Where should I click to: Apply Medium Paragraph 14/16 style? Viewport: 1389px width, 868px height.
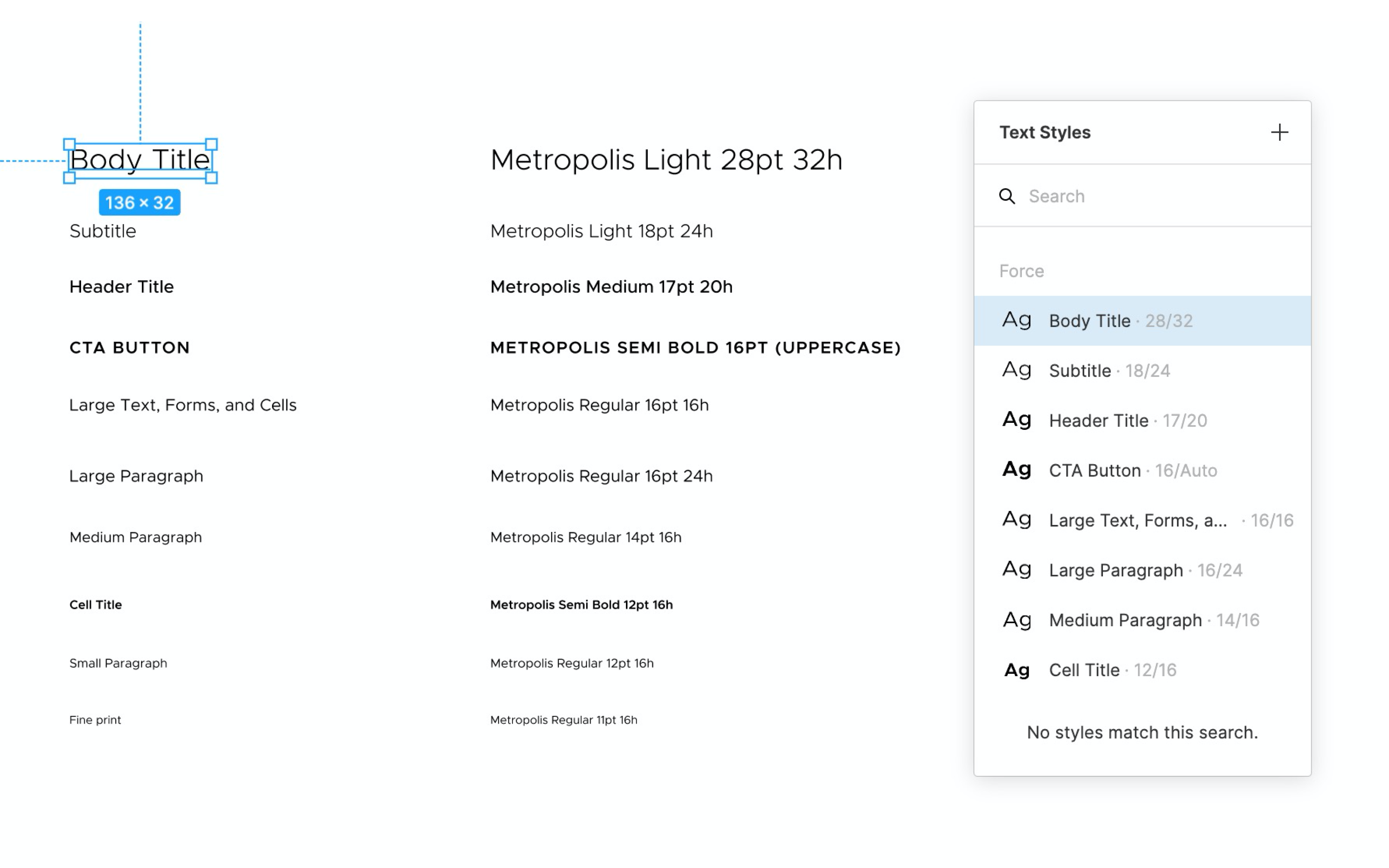click(1142, 620)
